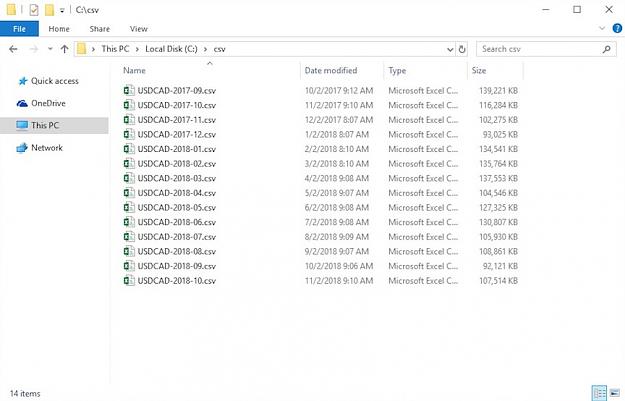Click the Properties quick access toolbar icon
This screenshot has height=401, width=625.
point(34,10)
